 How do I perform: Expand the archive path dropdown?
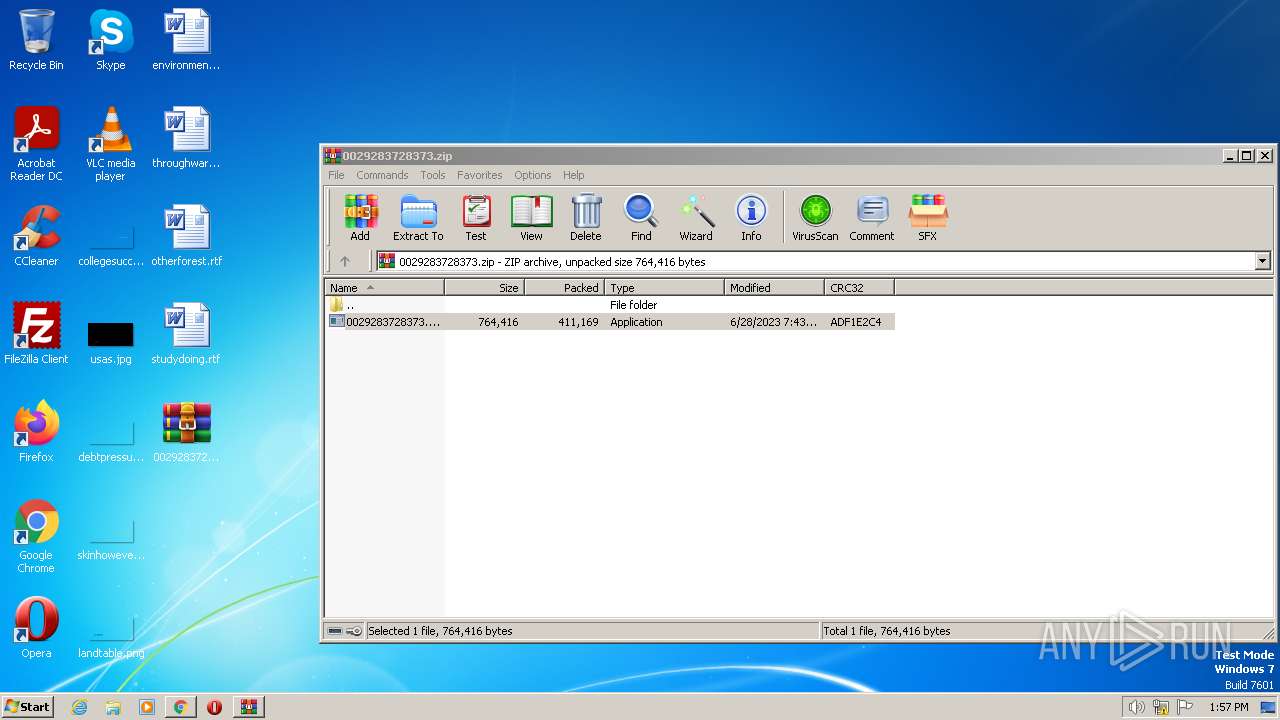click(x=1262, y=261)
